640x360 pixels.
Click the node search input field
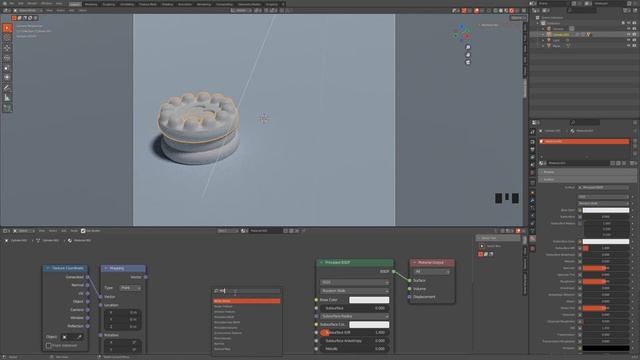point(247,291)
